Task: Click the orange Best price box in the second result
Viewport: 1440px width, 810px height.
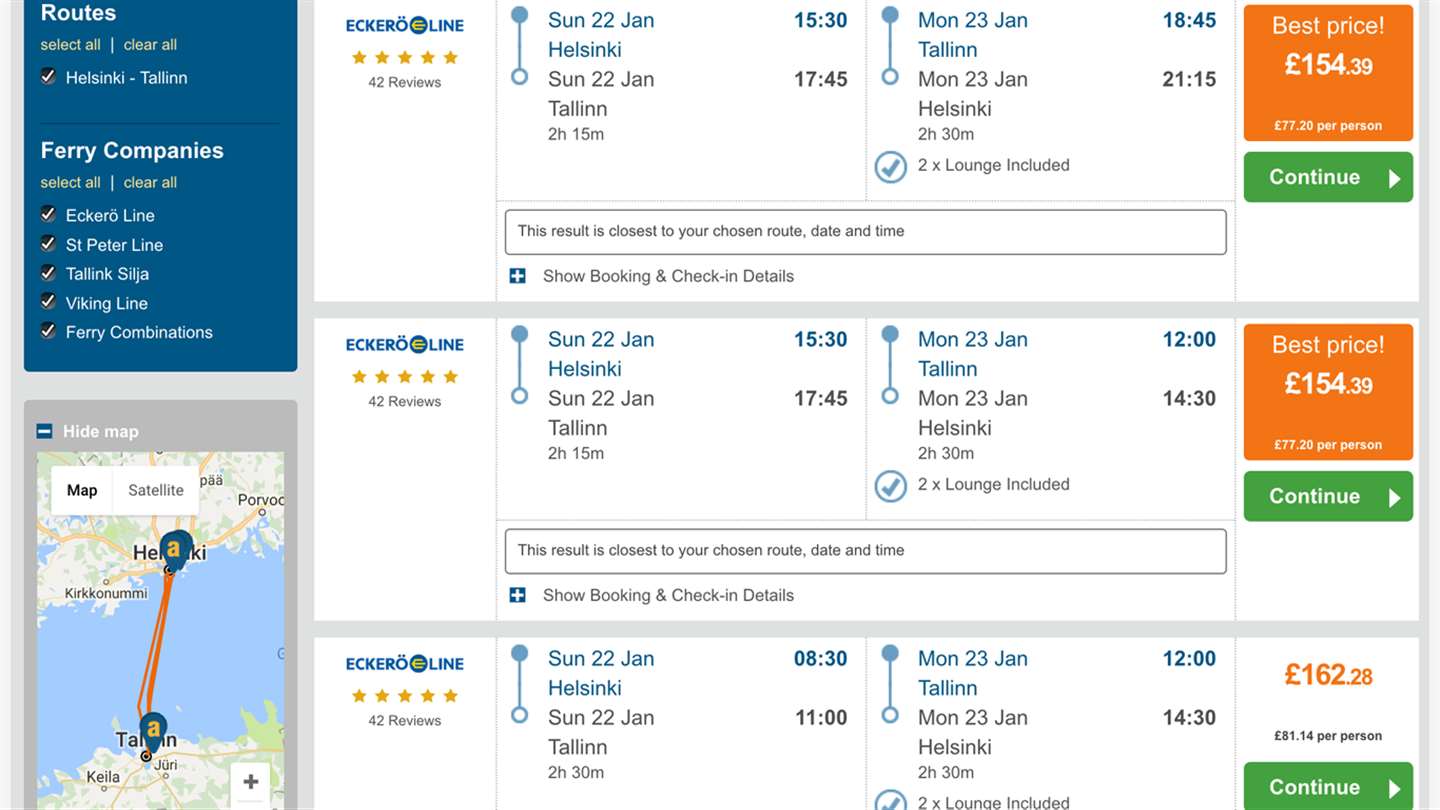Action: pyautogui.click(x=1328, y=391)
